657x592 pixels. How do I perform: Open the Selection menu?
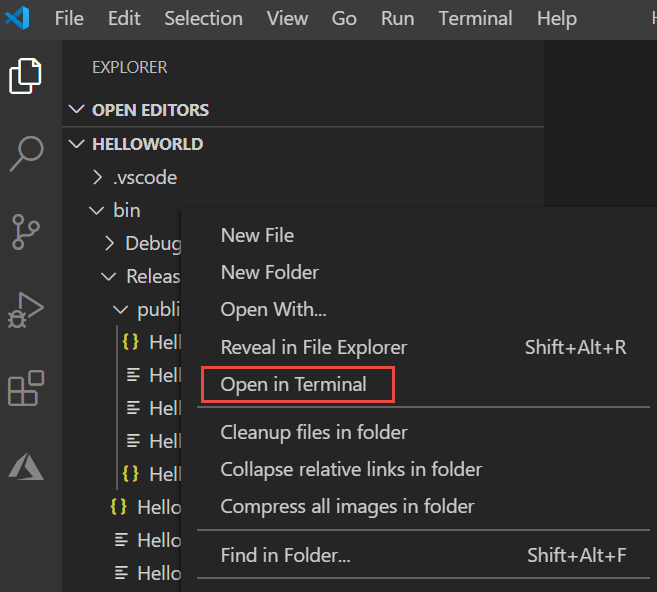[x=204, y=18]
